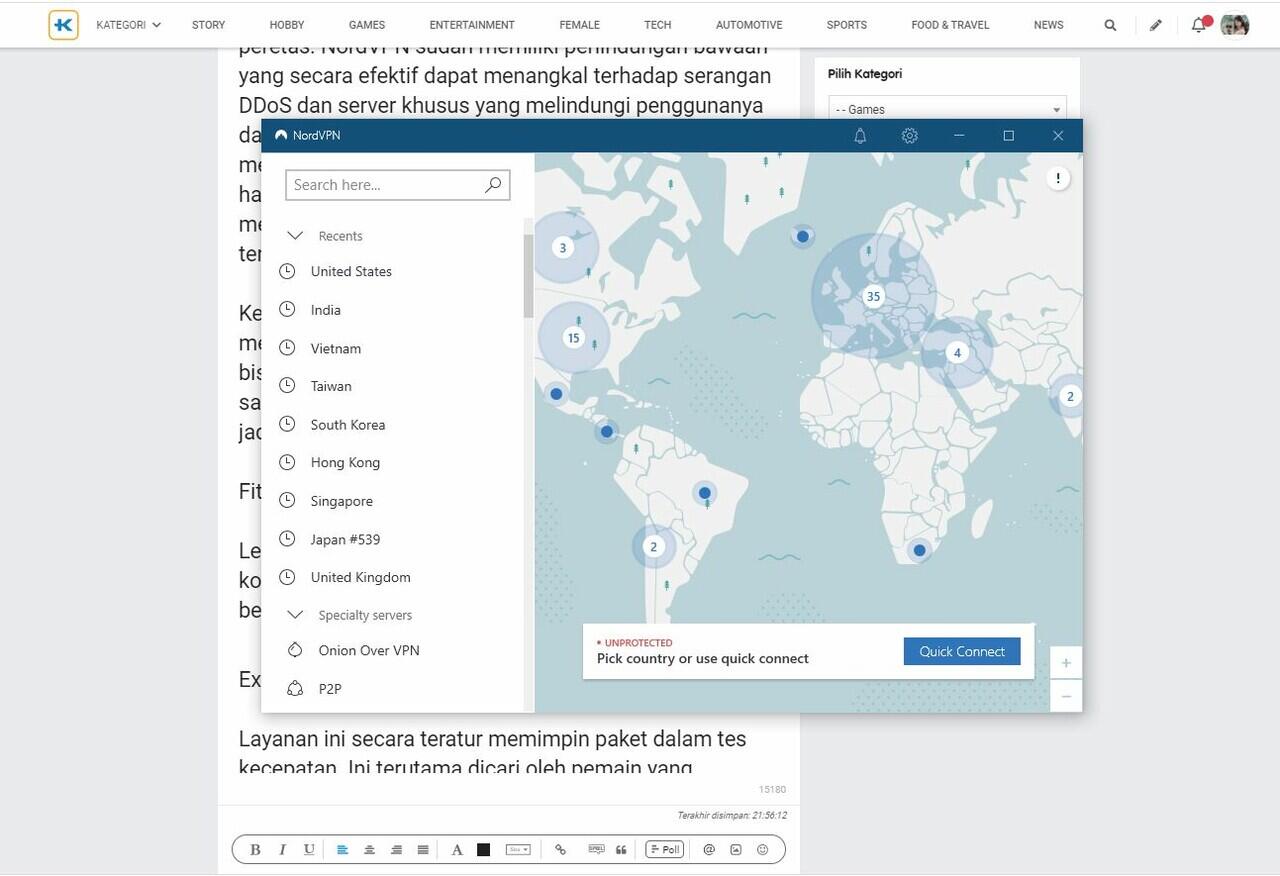
Task: Align text right in editor
Action: point(396,850)
